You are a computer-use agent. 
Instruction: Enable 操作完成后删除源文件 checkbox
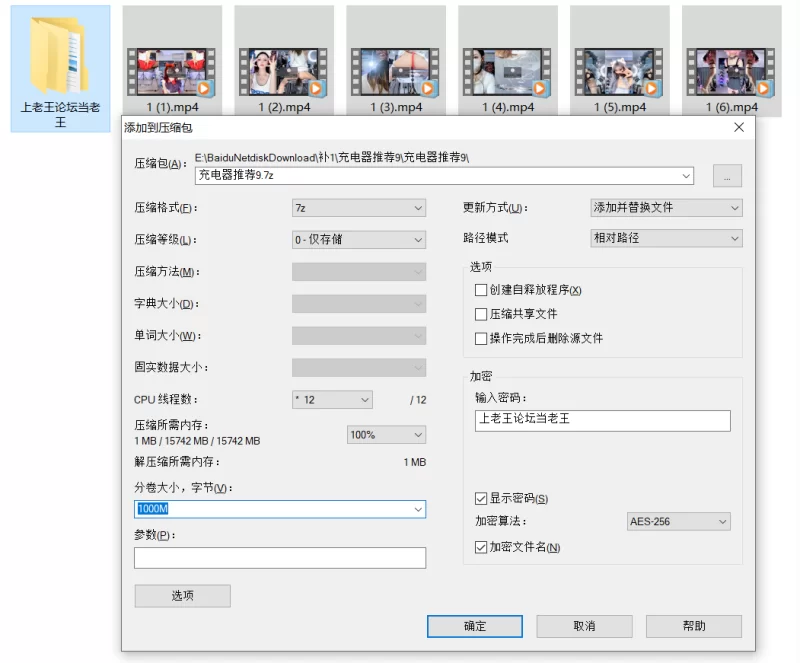(x=481, y=338)
